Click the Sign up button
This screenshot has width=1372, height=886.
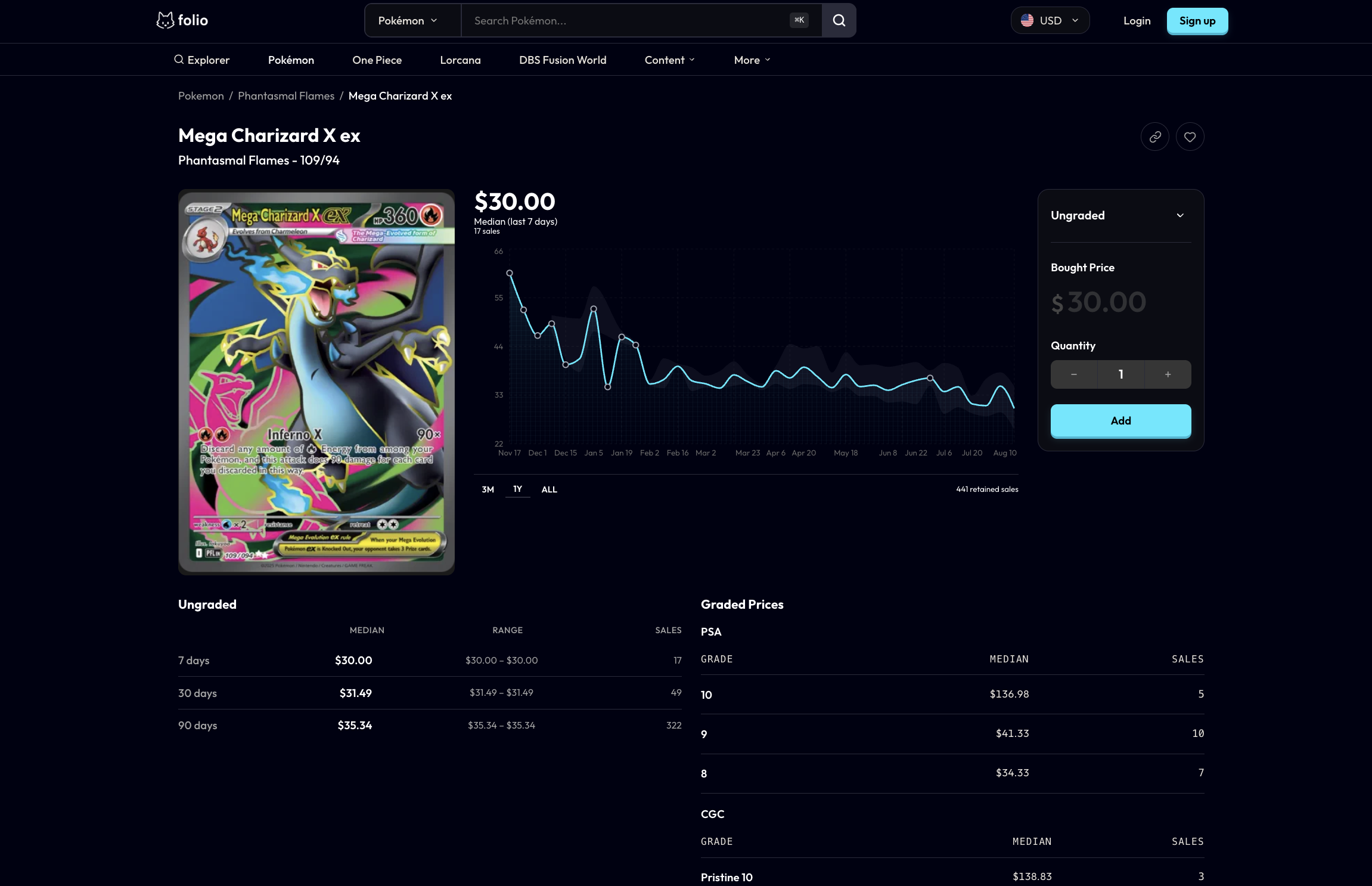click(1197, 21)
